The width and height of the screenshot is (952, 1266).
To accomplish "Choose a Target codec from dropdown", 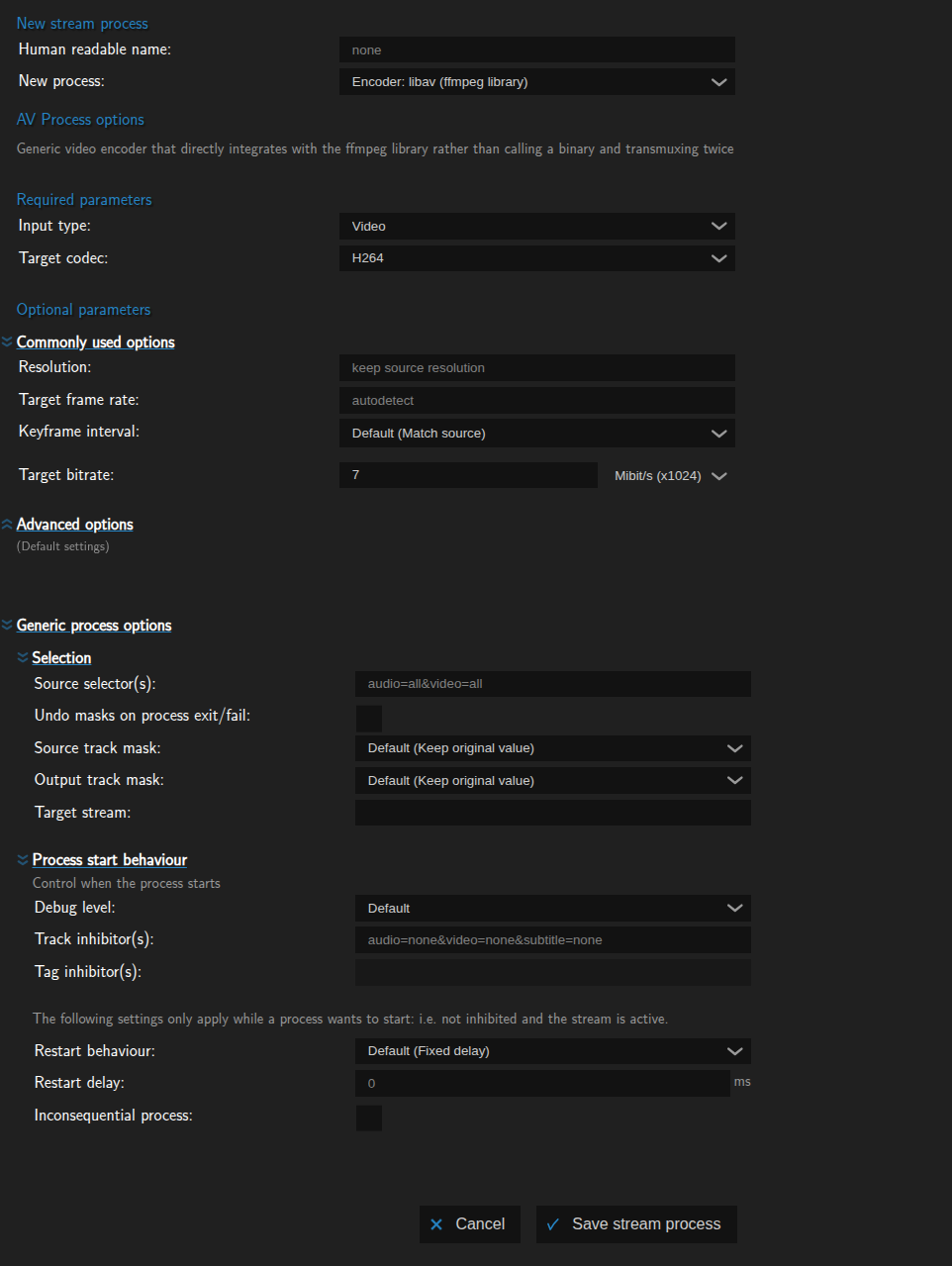I will pyautogui.click(x=537, y=258).
